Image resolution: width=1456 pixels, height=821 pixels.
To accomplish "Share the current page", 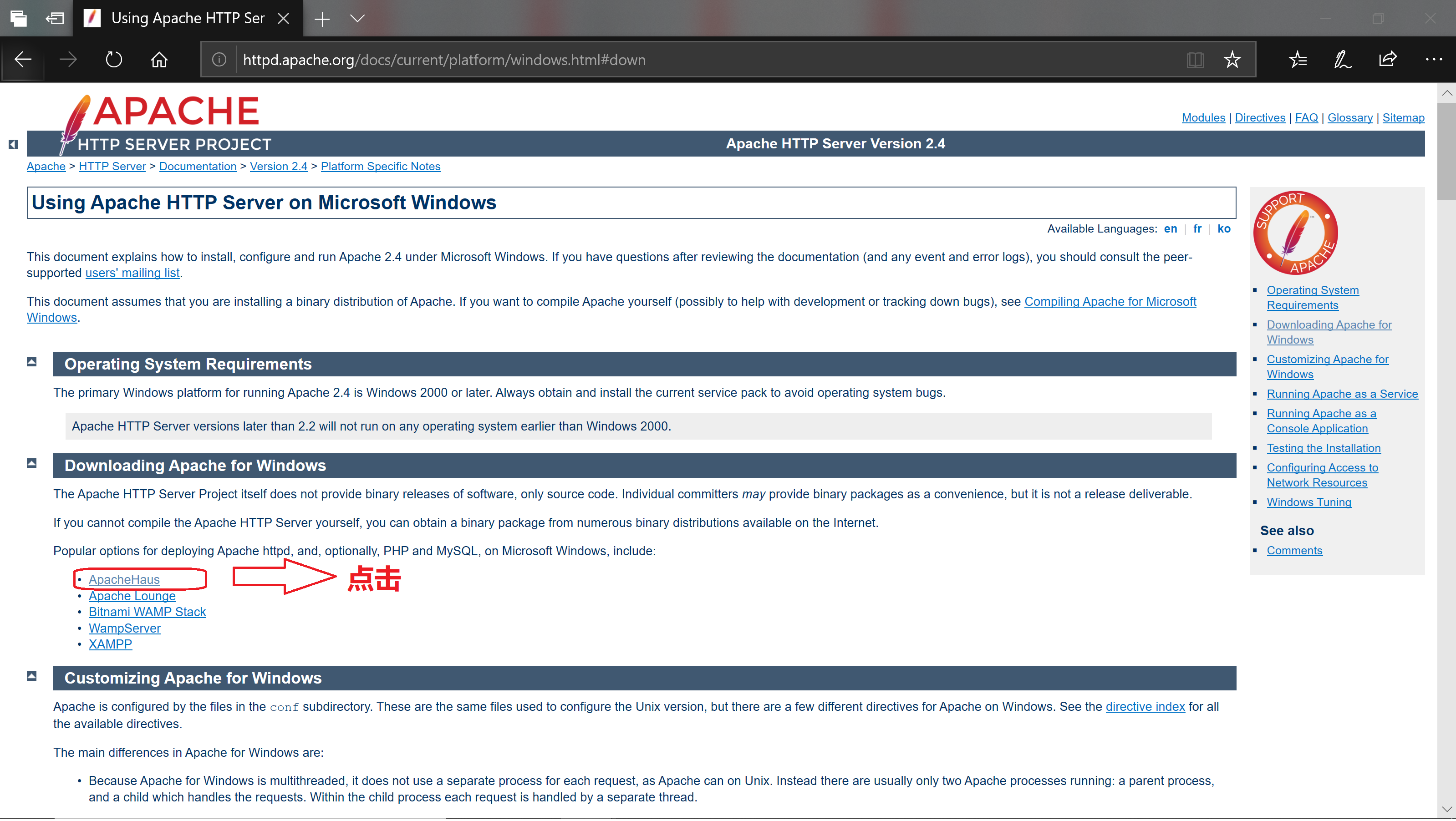I will (1388, 59).
